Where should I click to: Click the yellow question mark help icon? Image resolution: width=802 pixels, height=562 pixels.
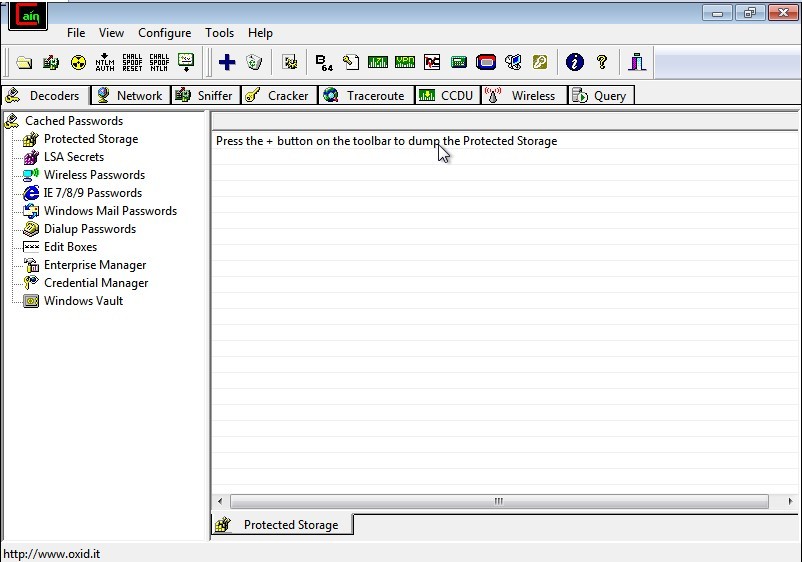coord(602,62)
